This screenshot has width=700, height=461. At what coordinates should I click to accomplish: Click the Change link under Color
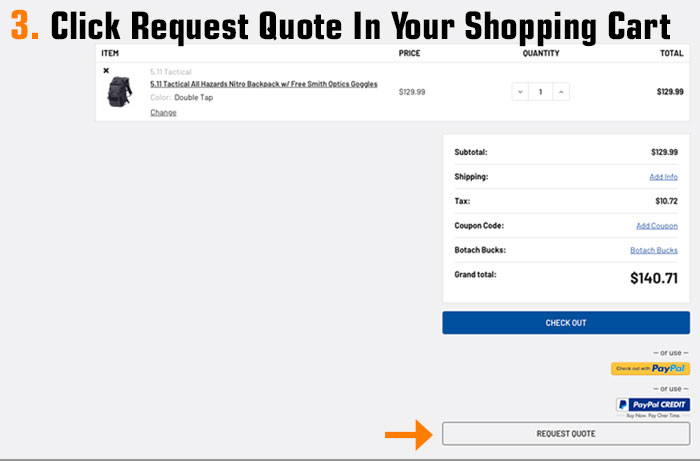pyautogui.click(x=163, y=112)
